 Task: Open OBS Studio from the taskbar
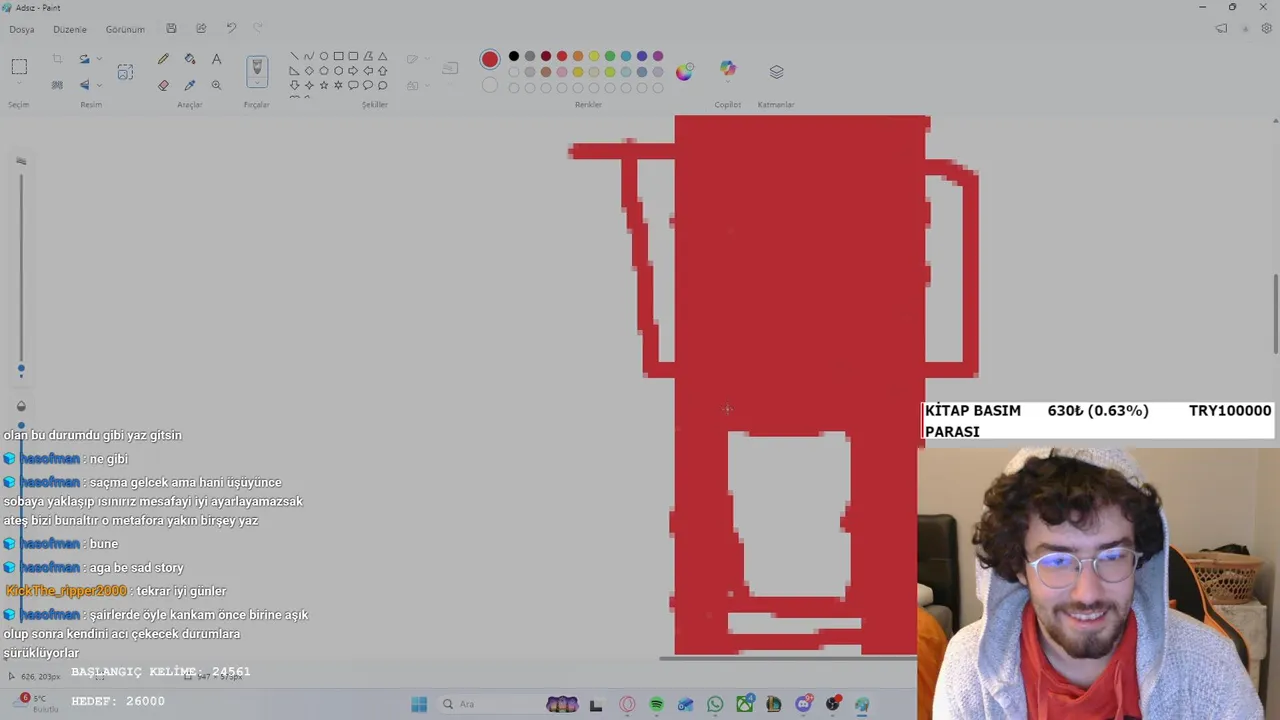pyautogui.click(x=833, y=704)
